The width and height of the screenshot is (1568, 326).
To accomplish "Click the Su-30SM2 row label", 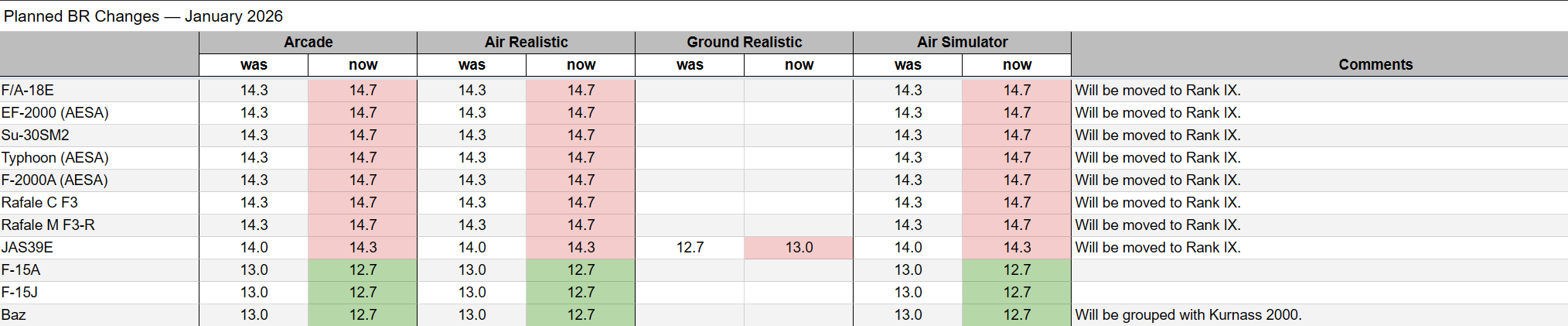I will click(36, 136).
